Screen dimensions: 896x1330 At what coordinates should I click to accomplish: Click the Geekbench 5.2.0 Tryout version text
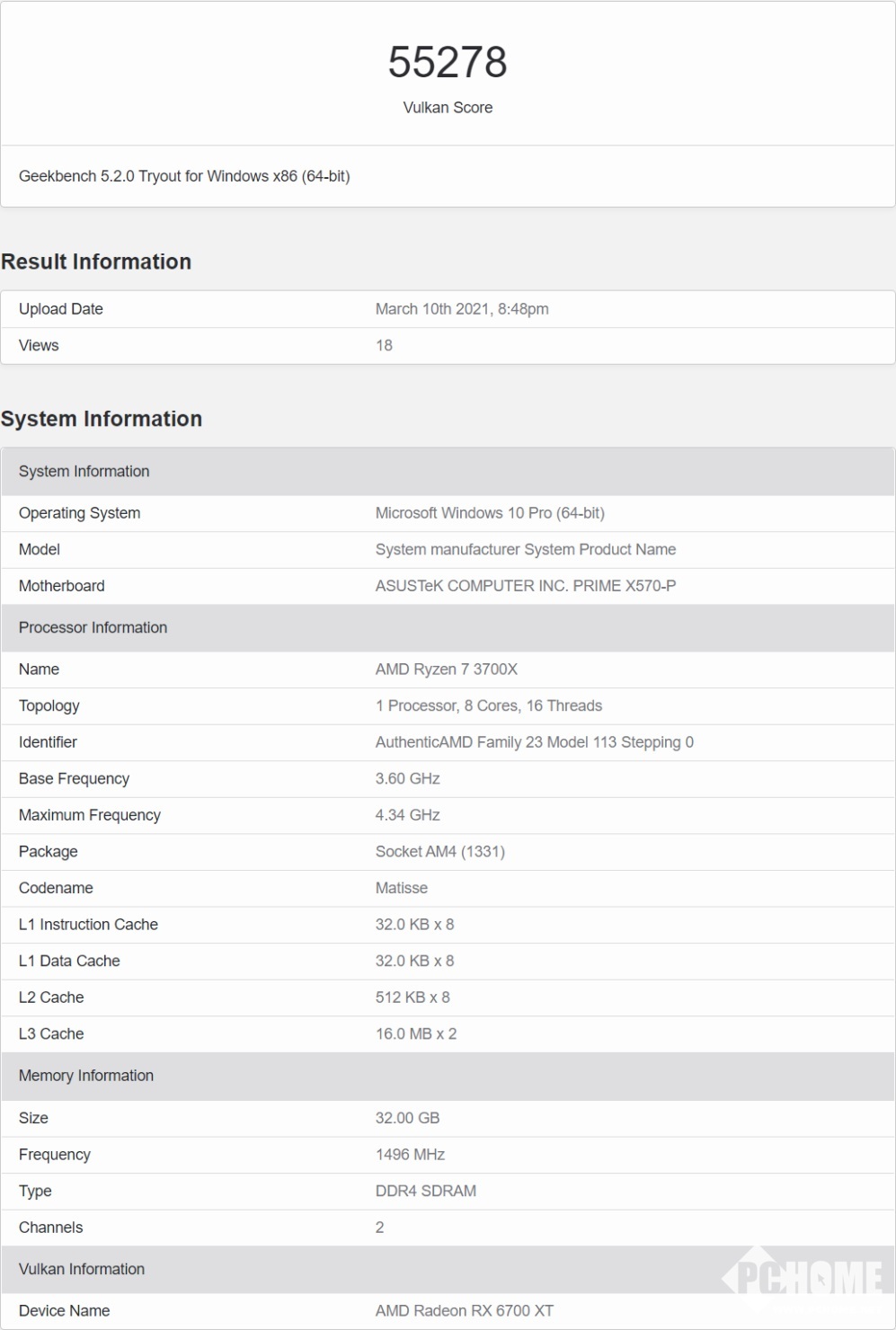[184, 176]
